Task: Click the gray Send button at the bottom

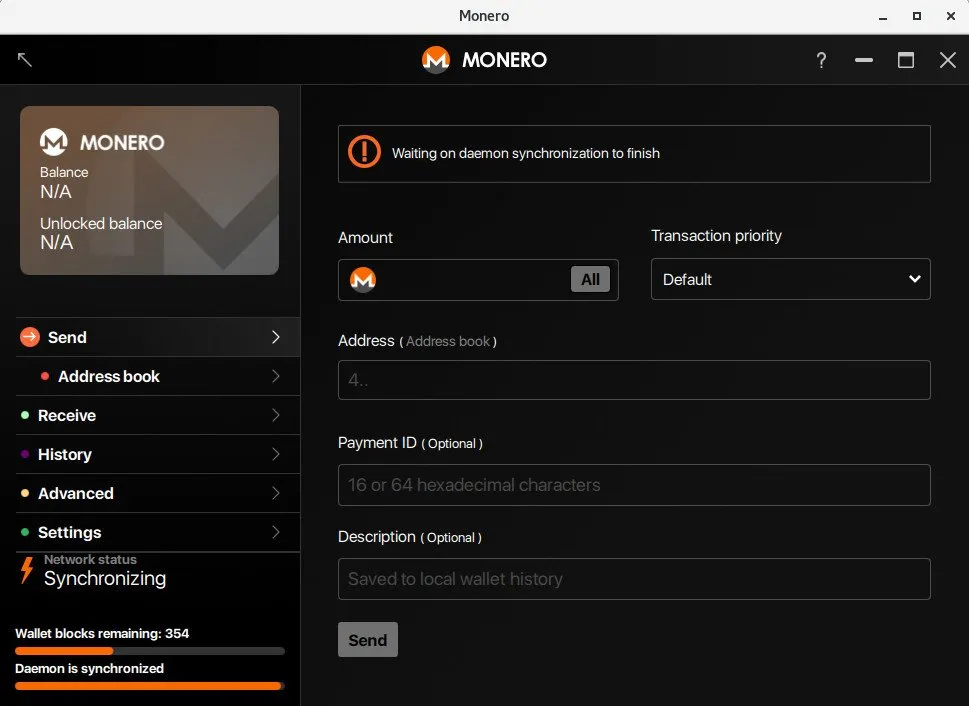Action: (368, 640)
